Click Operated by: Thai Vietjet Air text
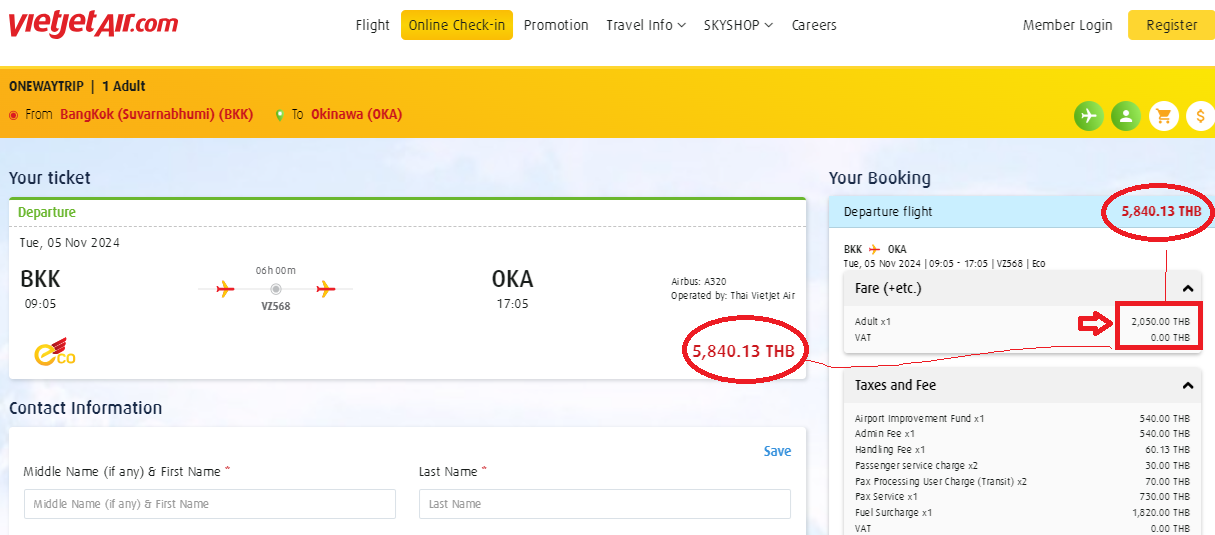Image resolution: width=1215 pixels, height=535 pixels. click(x=733, y=296)
